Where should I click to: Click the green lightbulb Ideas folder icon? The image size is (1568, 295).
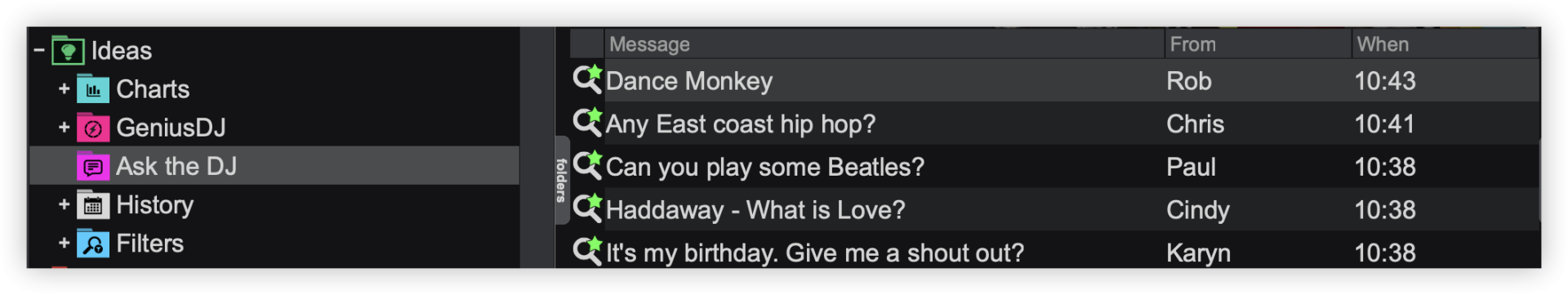pyautogui.click(x=68, y=51)
